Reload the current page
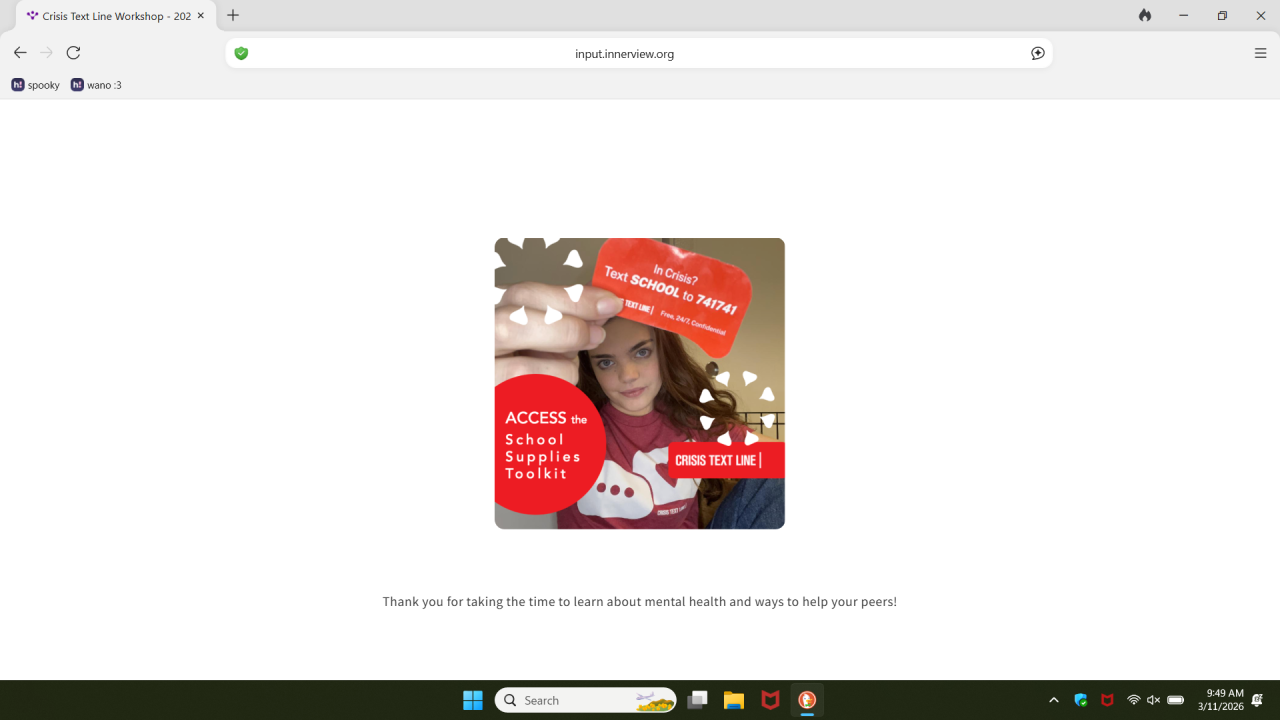 point(73,53)
